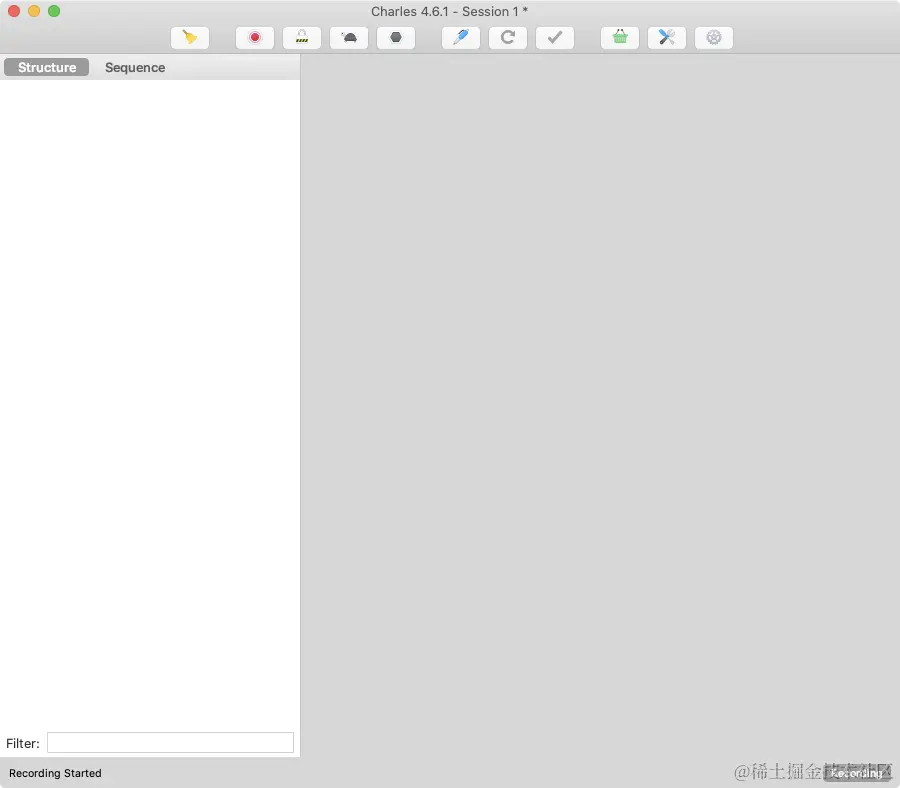Click the Recording Started status text

(55, 773)
